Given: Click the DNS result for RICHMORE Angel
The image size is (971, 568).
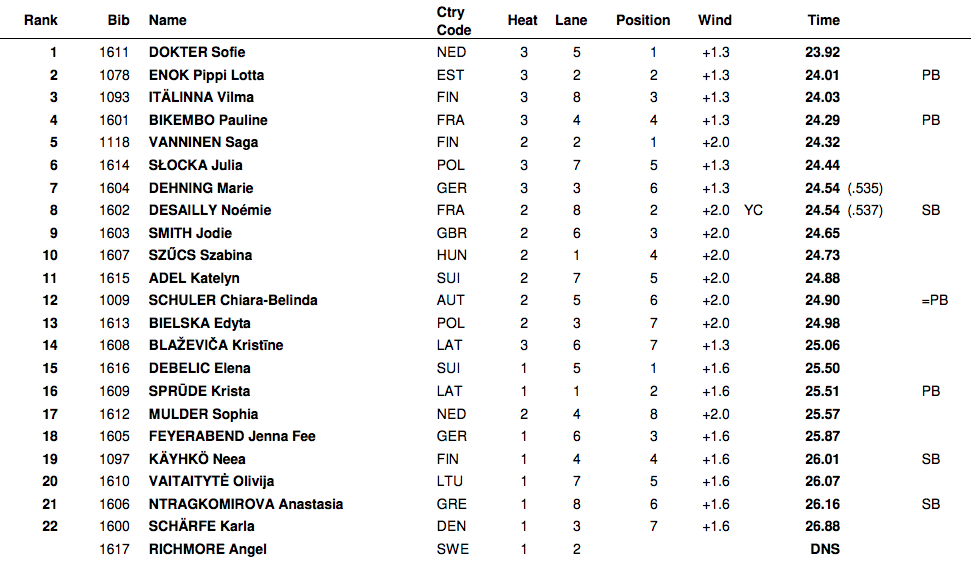Looking at the screenshot, I should click(x=824, y=549).
